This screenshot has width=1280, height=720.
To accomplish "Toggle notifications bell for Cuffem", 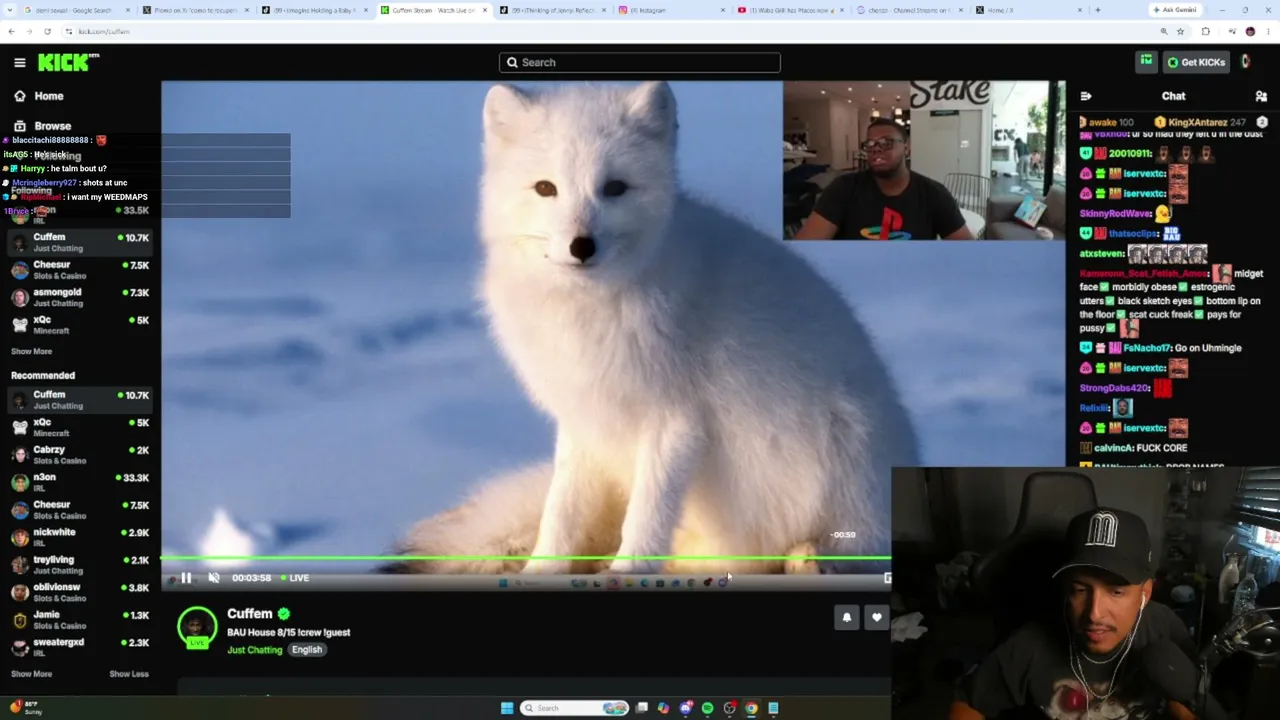I will [847, 617].
